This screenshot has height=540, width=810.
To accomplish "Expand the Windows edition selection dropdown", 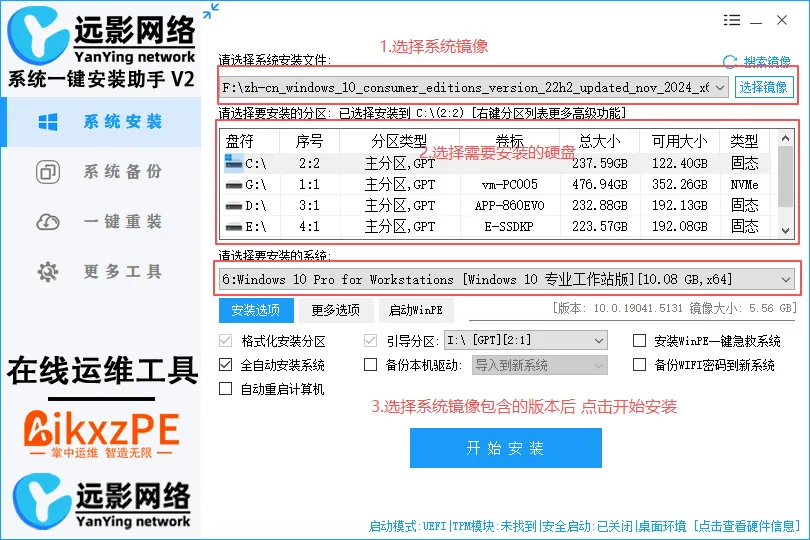I will pos(785,280).
